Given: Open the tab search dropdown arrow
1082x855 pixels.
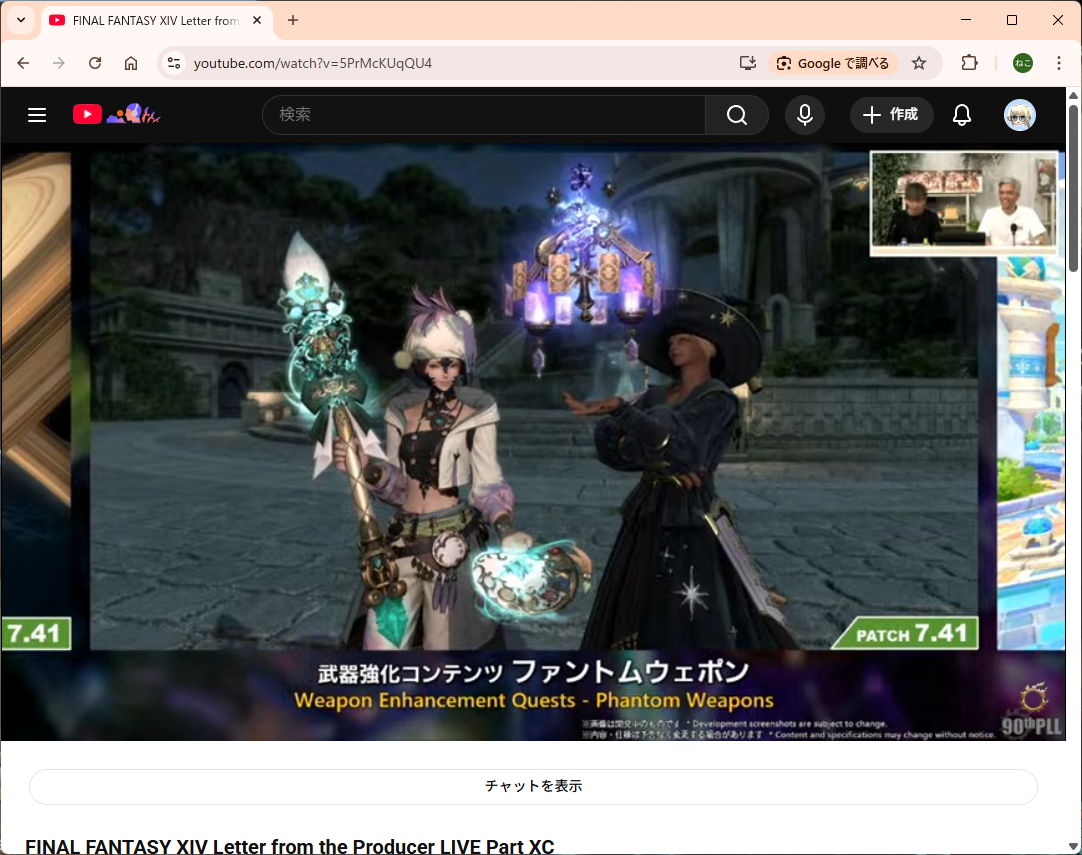Looking at the screenshot, I should point(21,20).
